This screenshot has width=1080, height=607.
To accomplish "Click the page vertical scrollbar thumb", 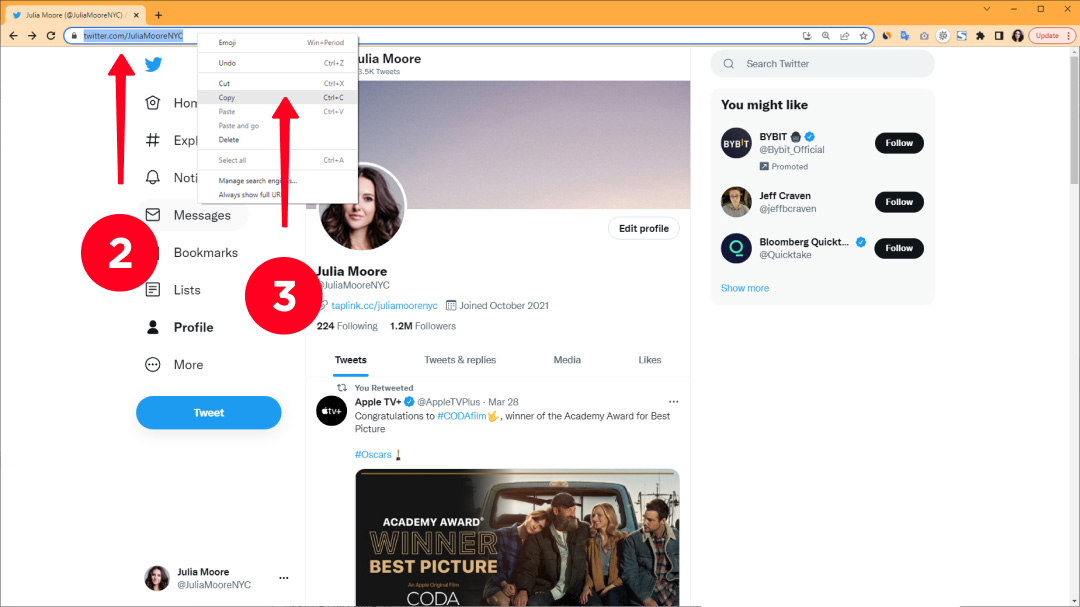I will (x=1074, y=121).
